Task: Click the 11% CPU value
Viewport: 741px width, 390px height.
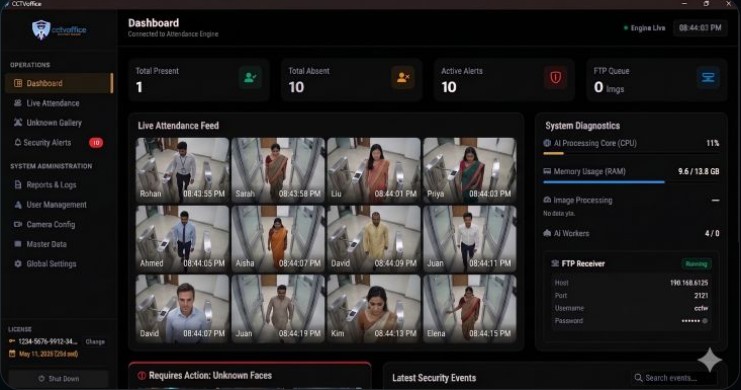Action: 713,143
